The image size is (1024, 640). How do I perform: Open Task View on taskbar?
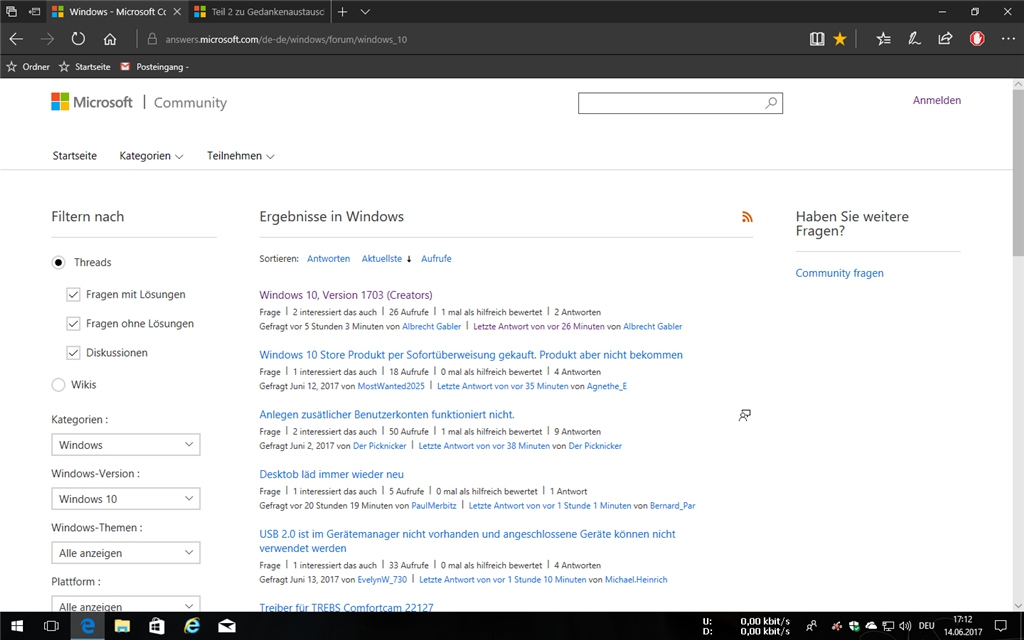pyautogui.click(x=51, y=626)
